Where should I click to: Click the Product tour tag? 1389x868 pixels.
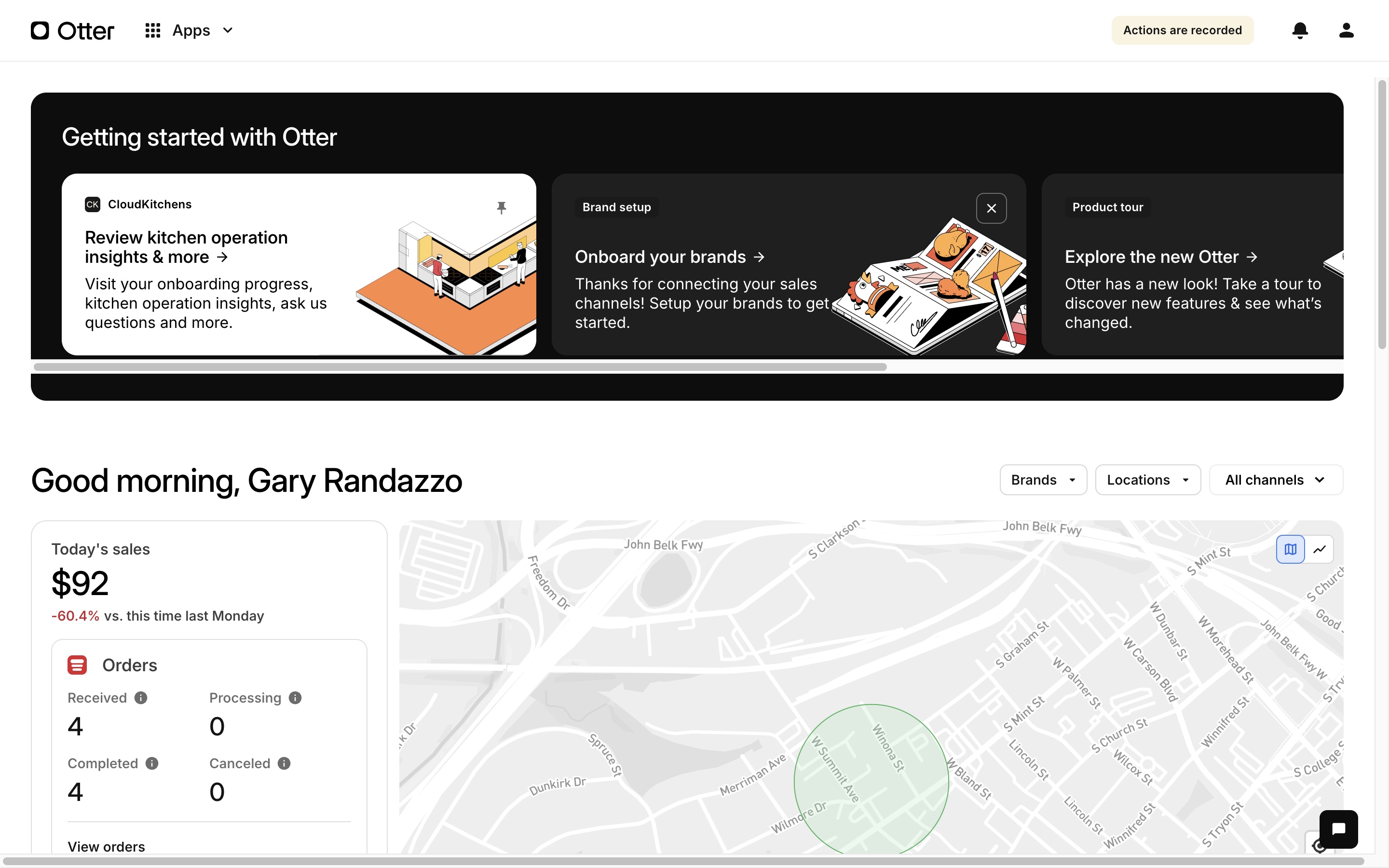(1108, 207)
